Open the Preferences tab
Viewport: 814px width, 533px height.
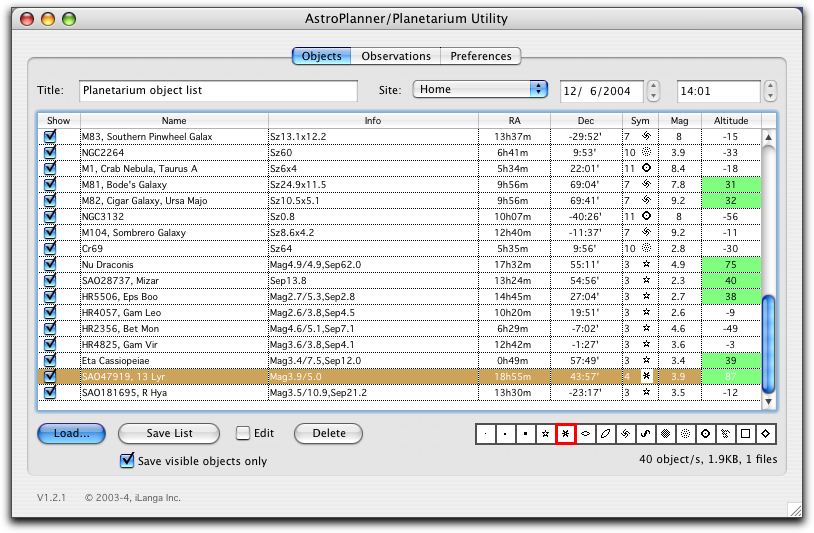[481, 56]
